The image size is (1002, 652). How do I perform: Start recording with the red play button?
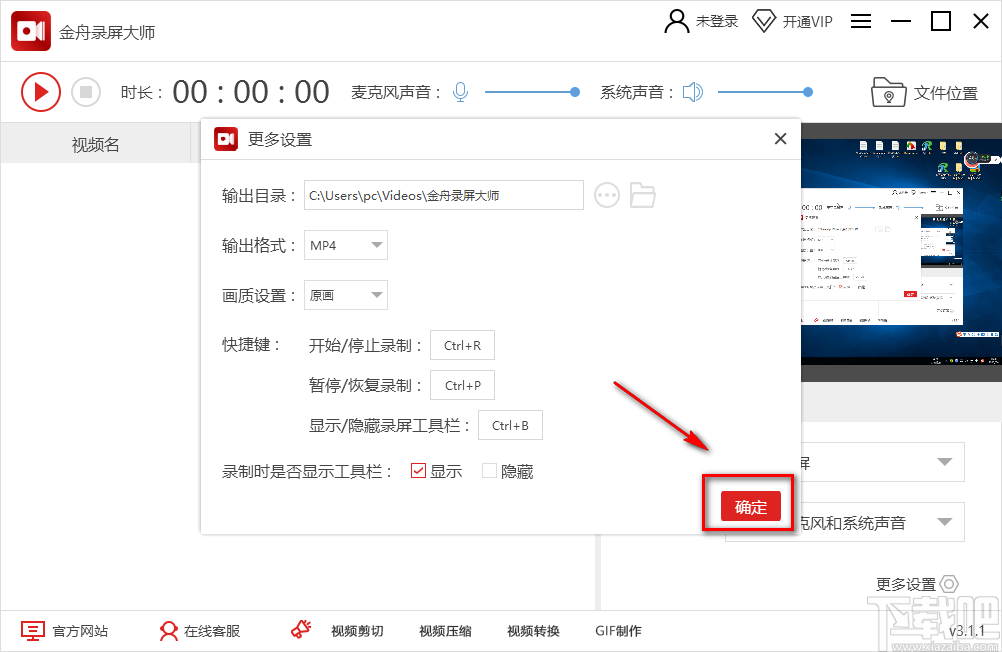tap(41, 92)
